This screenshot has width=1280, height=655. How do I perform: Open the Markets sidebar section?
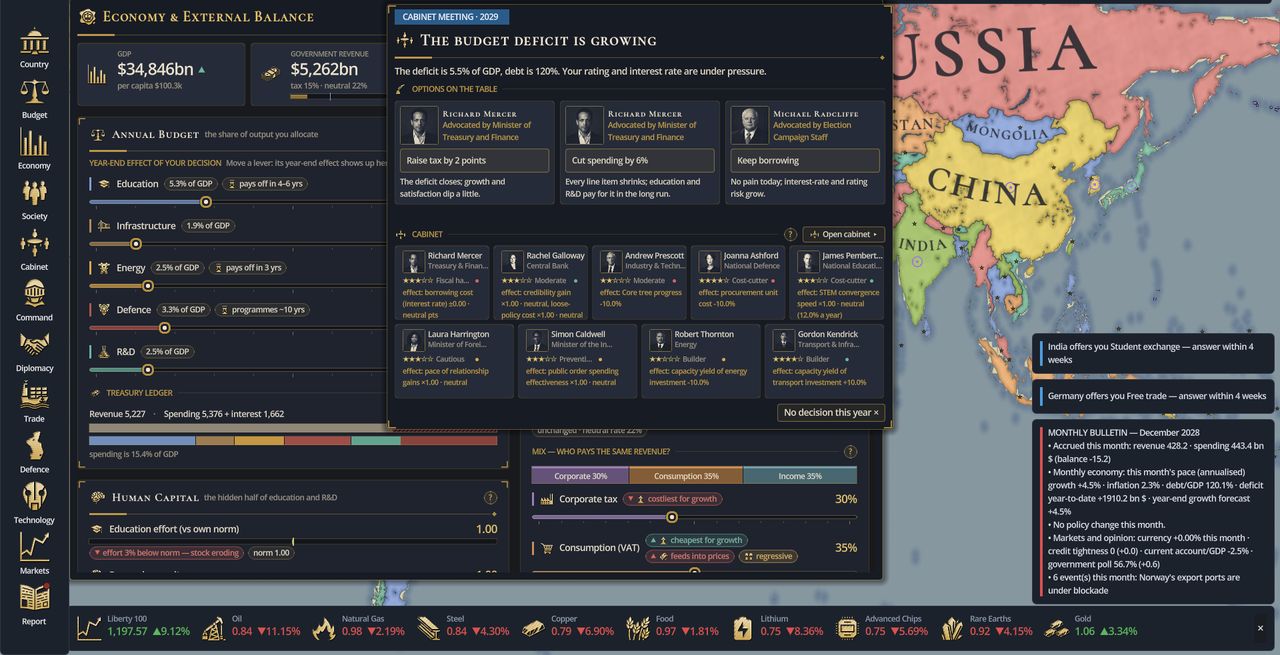point(34,554)
